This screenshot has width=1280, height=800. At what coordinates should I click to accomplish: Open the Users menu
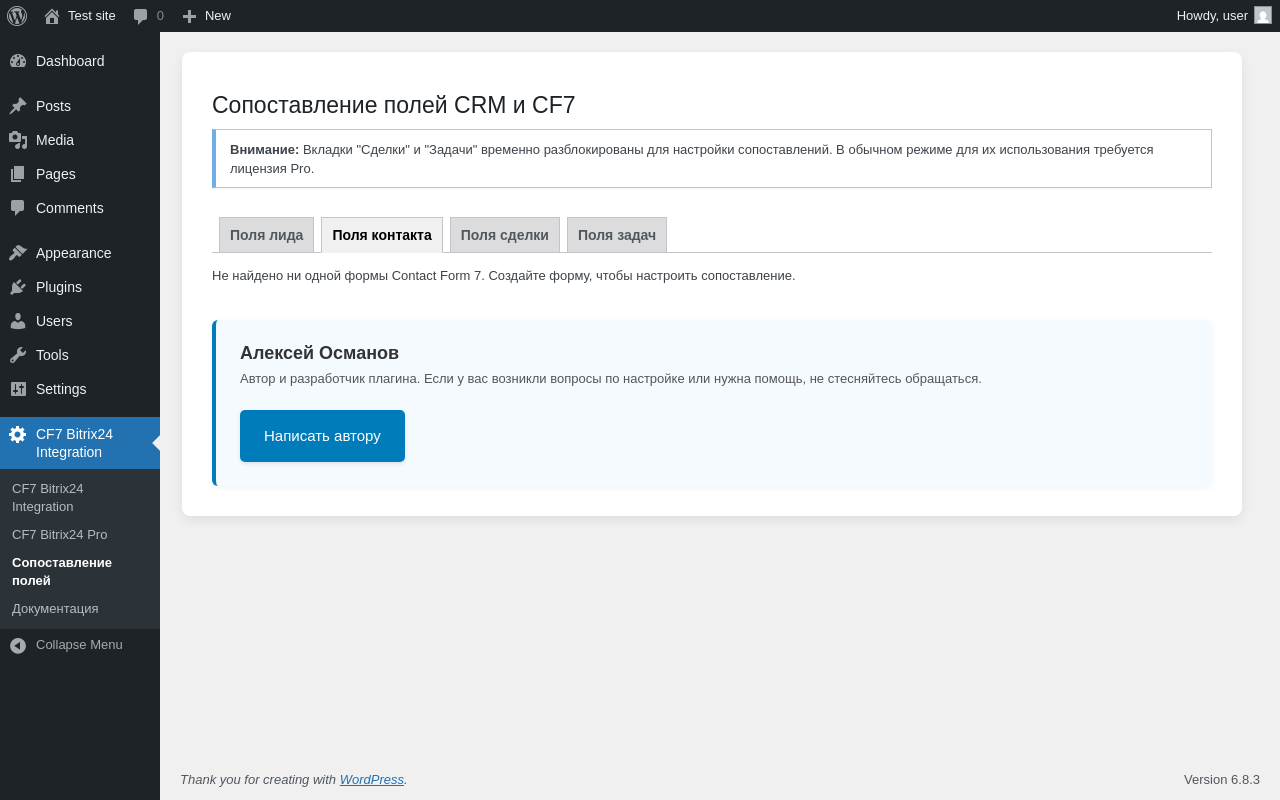click(x=80, y=321)
